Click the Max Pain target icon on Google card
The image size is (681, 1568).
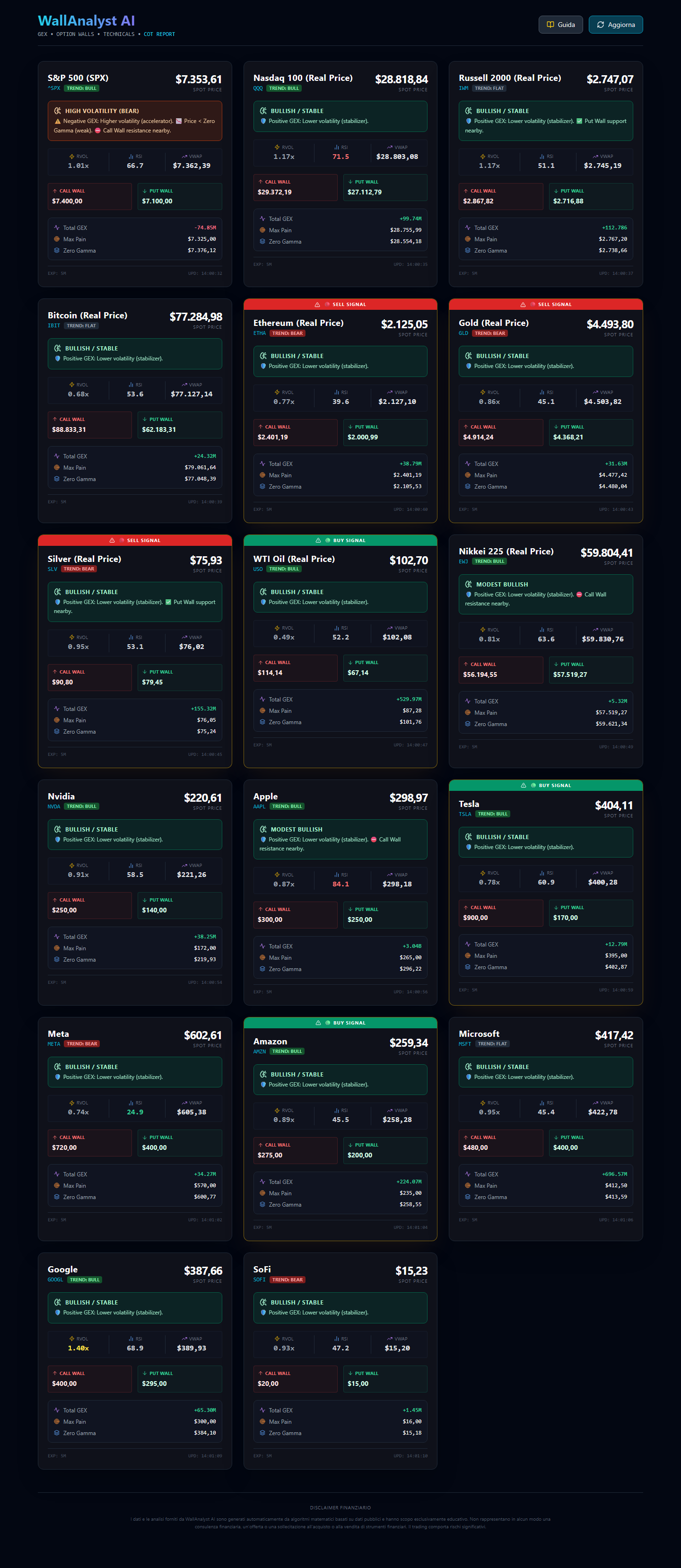pyautogui.click(x=57, y=1422)
